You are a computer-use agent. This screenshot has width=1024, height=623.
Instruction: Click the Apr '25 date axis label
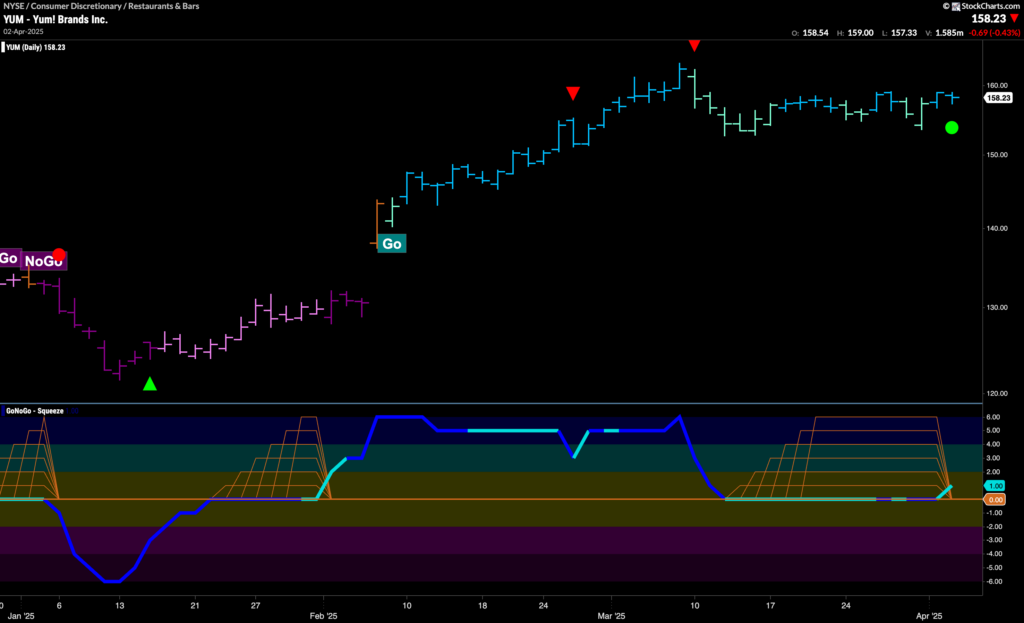point(928,615)
